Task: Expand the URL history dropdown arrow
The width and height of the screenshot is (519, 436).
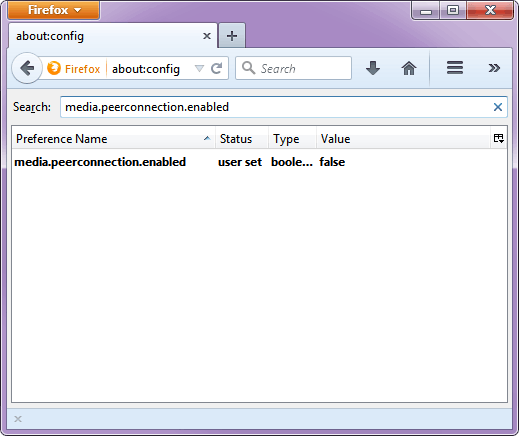Action: [x=199, y=69]
